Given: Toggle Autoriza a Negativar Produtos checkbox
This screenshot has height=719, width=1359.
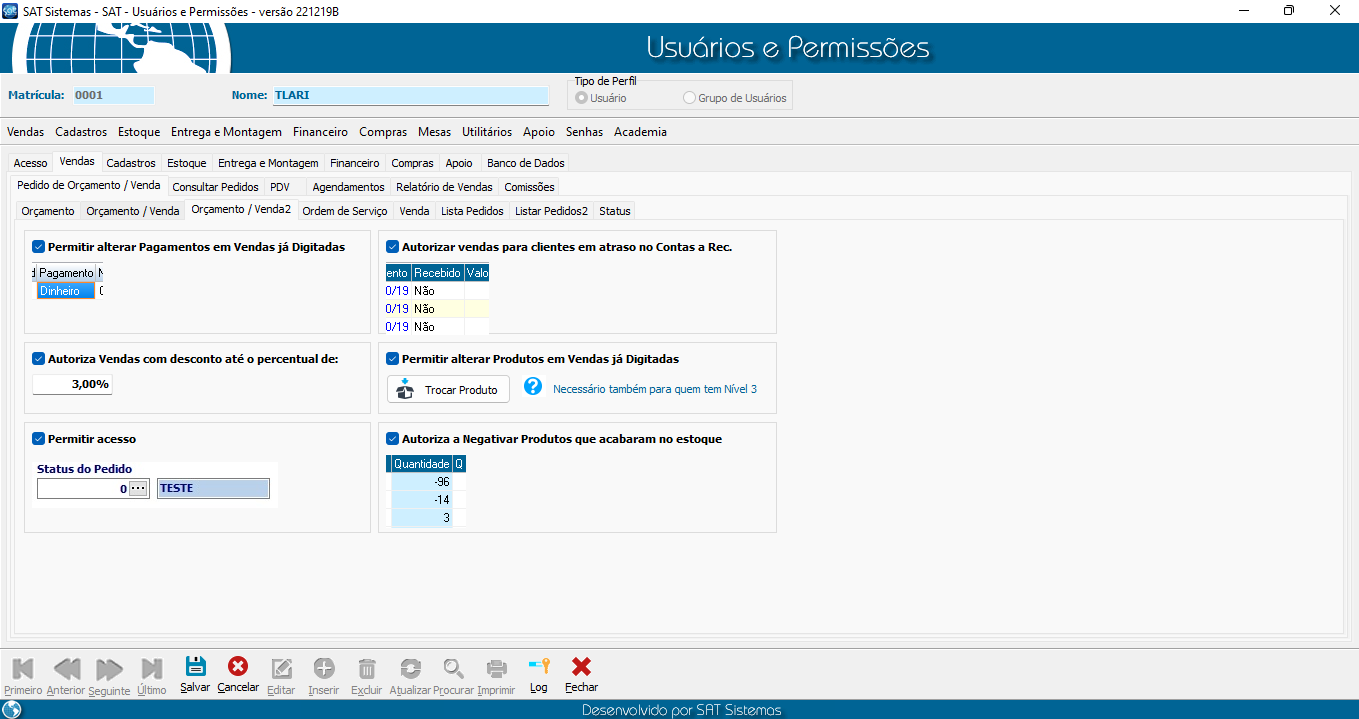Looking at the screenshot, I should tap(393, 438).
